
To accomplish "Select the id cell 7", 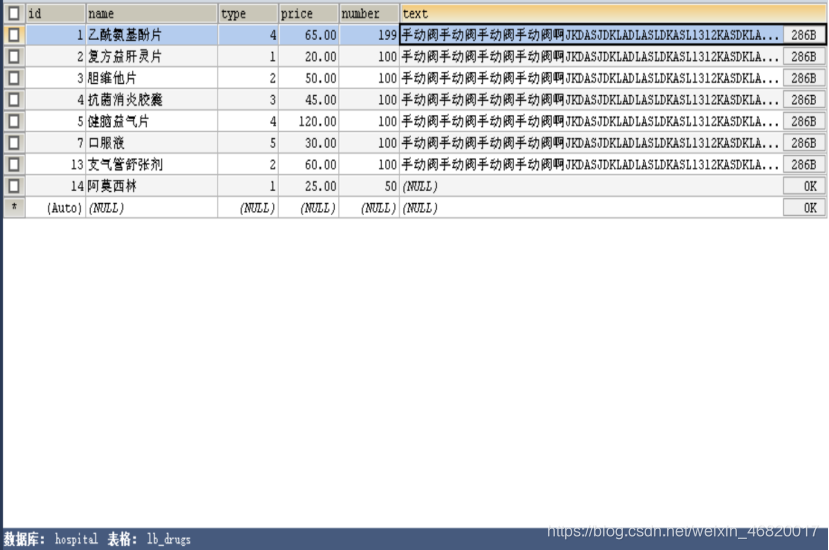I will coord(55,143).
